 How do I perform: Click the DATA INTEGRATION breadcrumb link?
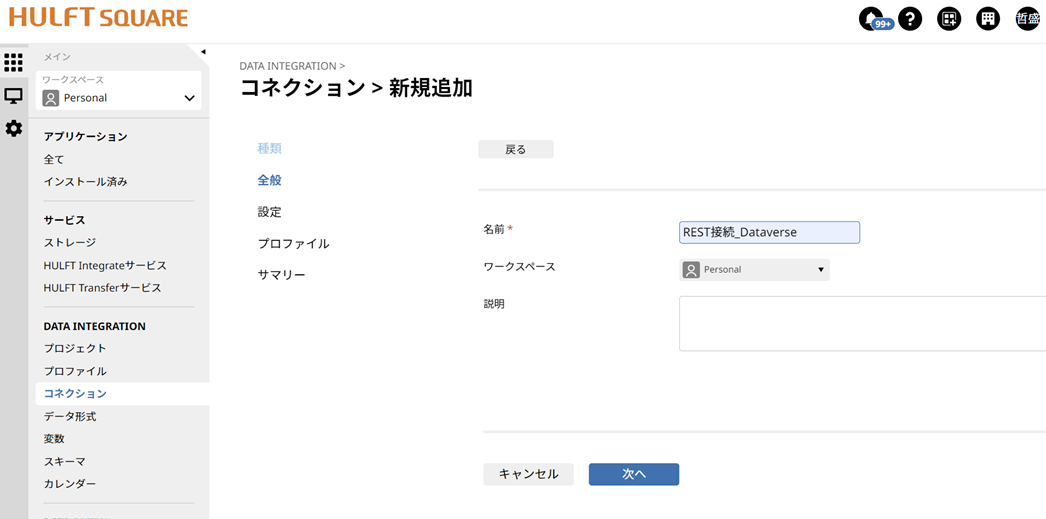288,66
